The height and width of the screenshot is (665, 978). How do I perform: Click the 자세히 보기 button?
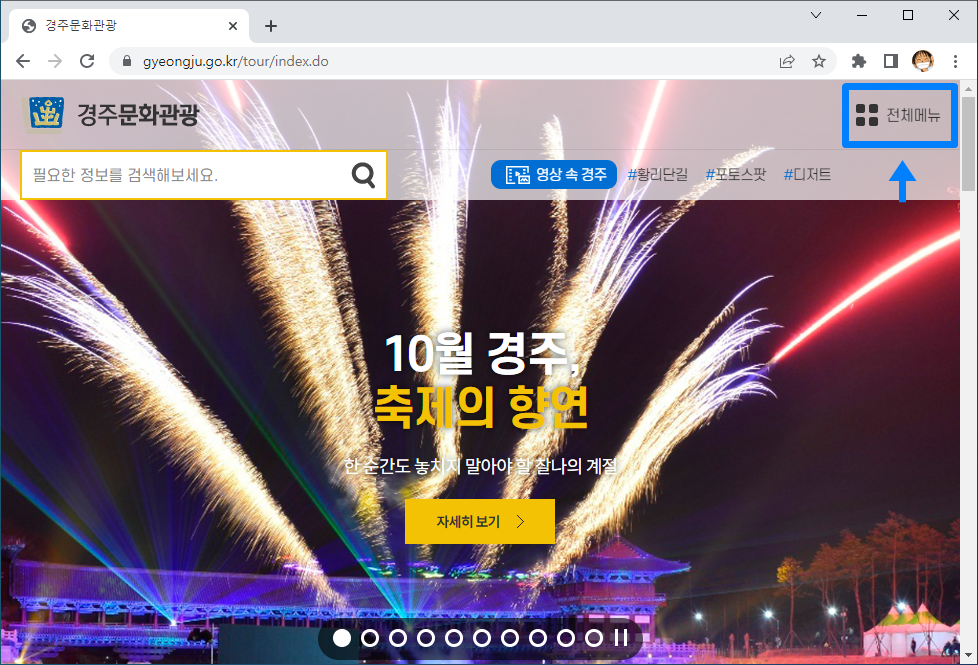point(480,522)
